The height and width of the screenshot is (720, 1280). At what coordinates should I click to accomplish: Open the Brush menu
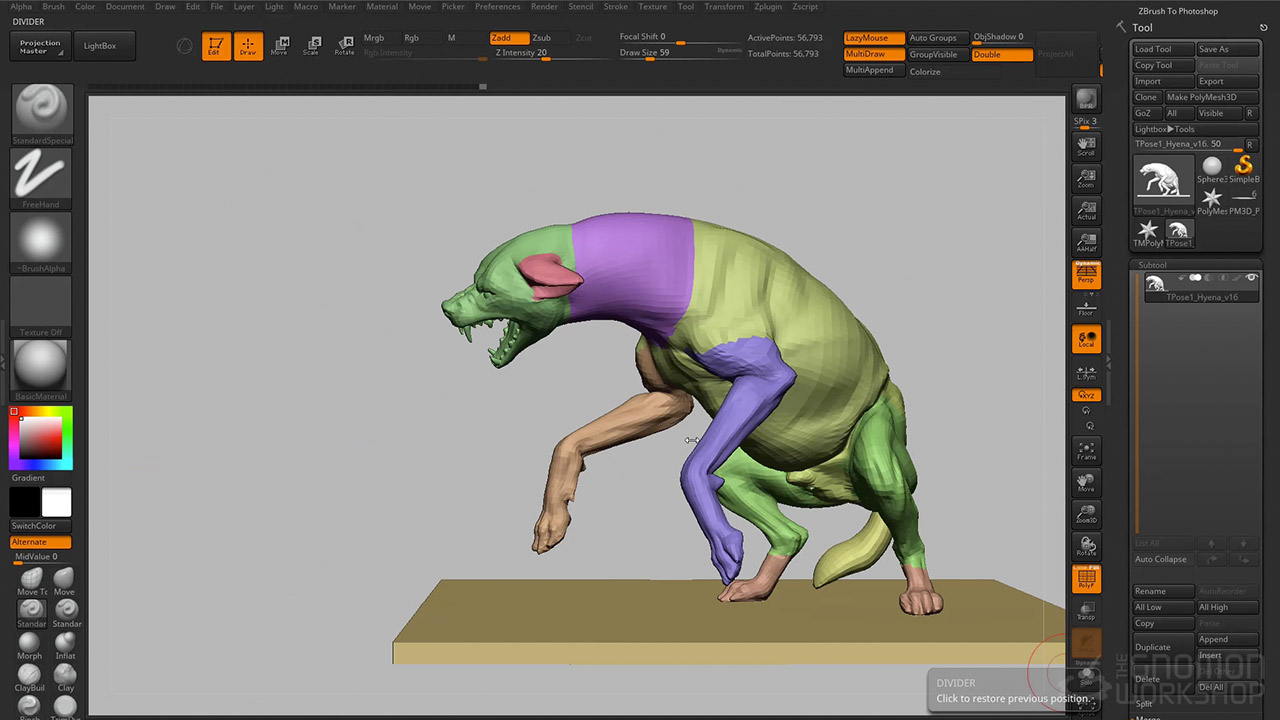pos(53,7)
